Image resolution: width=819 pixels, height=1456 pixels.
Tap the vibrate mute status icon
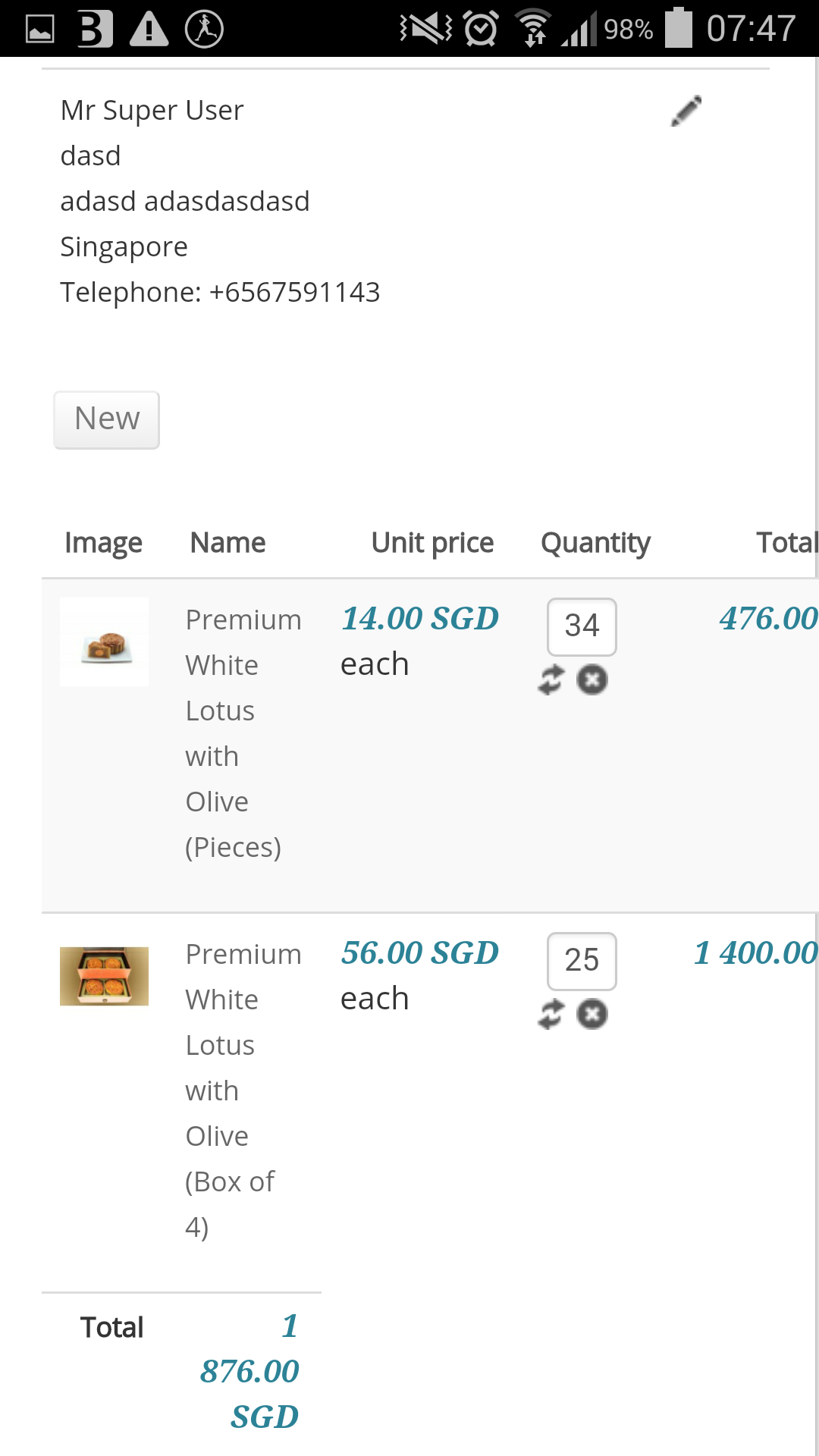coord(425,29)
